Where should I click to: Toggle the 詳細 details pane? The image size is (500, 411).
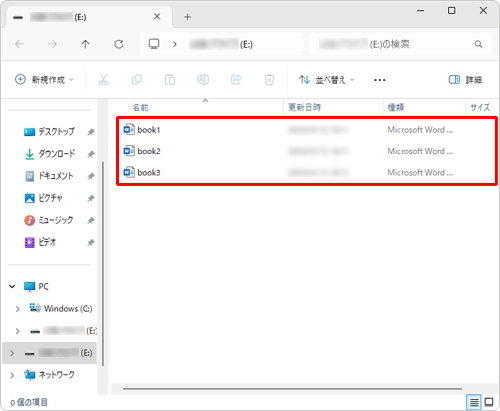tap(465, 80)
